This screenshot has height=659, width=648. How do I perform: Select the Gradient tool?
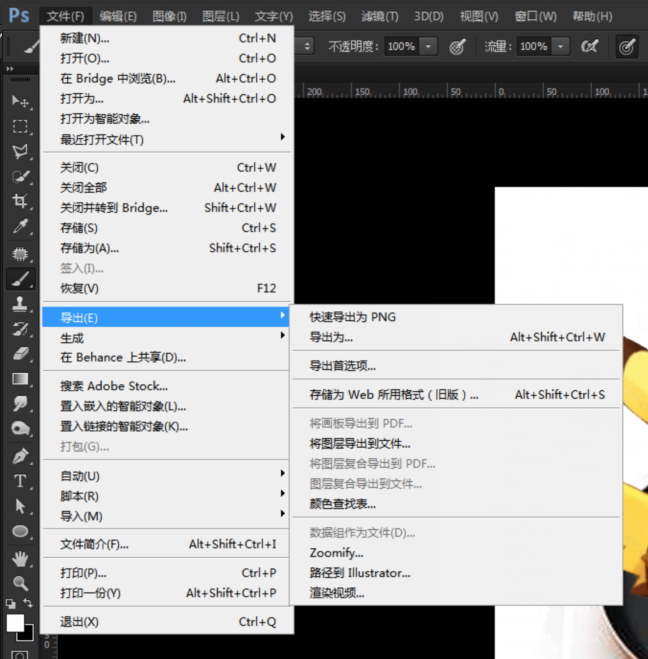(x=20, y=379)
